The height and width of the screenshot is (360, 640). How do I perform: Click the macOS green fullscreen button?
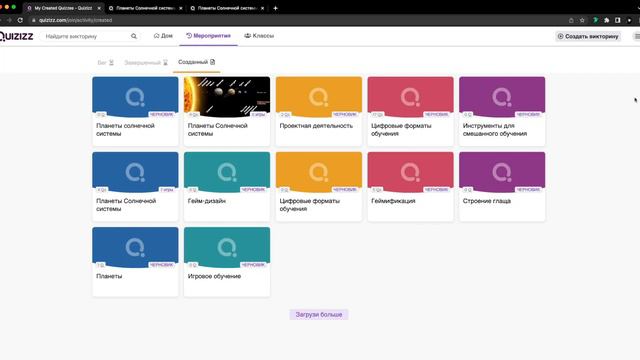tap(14, 7)
